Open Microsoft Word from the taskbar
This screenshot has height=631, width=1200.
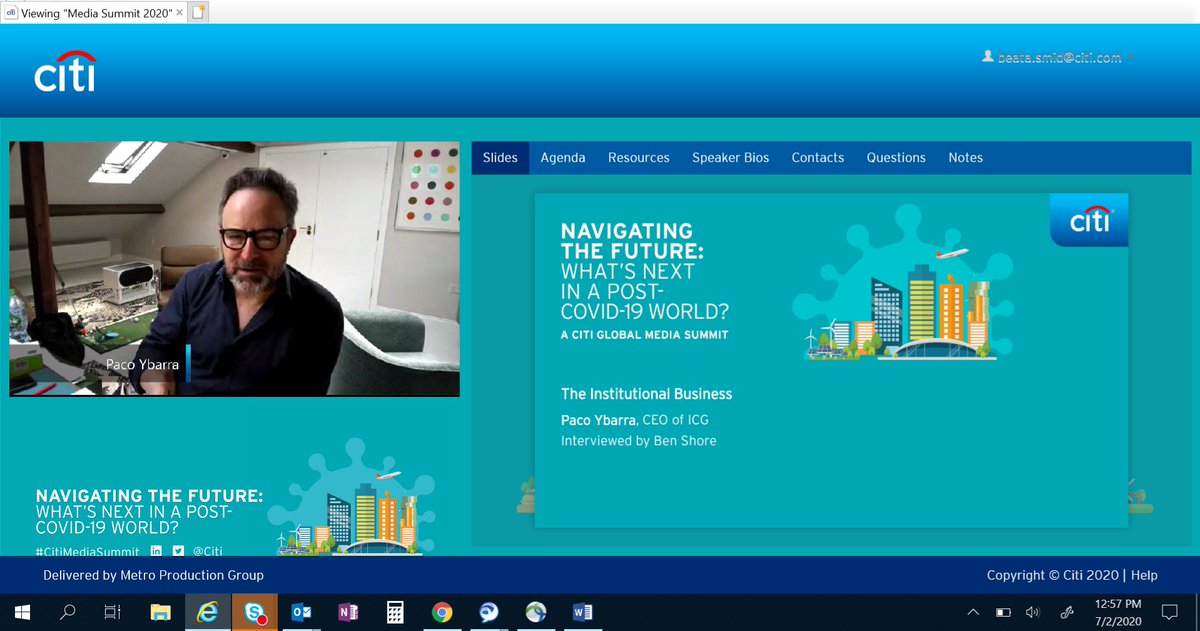point(583,612)
